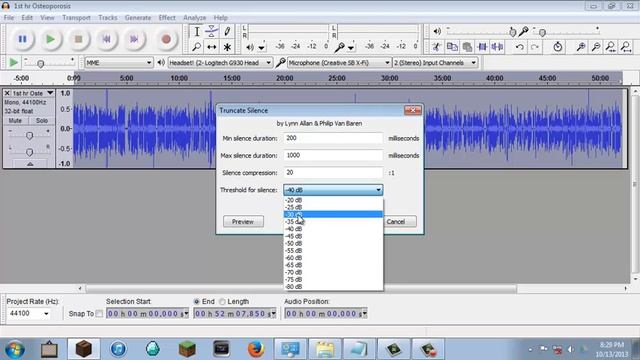Click Preview in Truncate Silence dialog
This screenshot has height=360, width=640.
click(243, 222)
